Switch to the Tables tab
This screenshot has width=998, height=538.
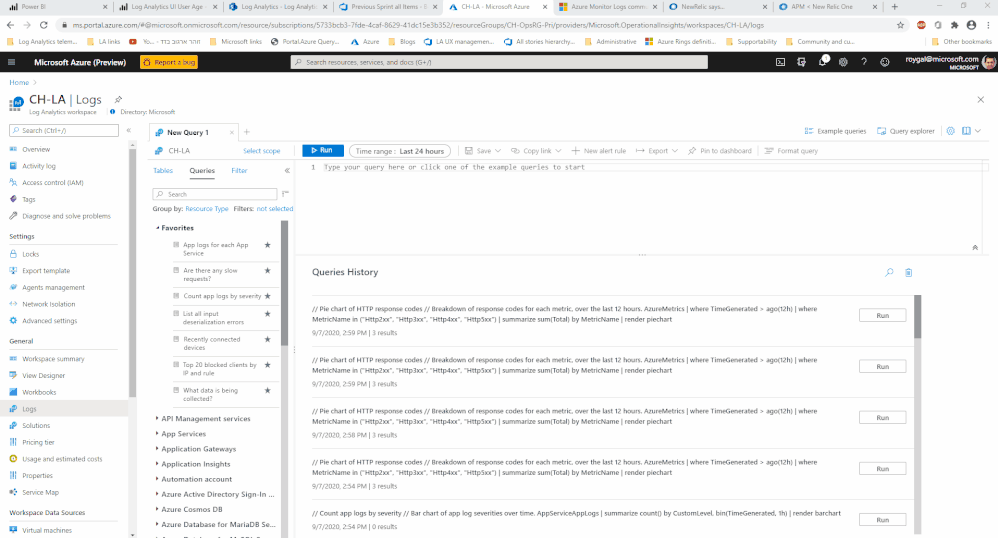point(163,171)
